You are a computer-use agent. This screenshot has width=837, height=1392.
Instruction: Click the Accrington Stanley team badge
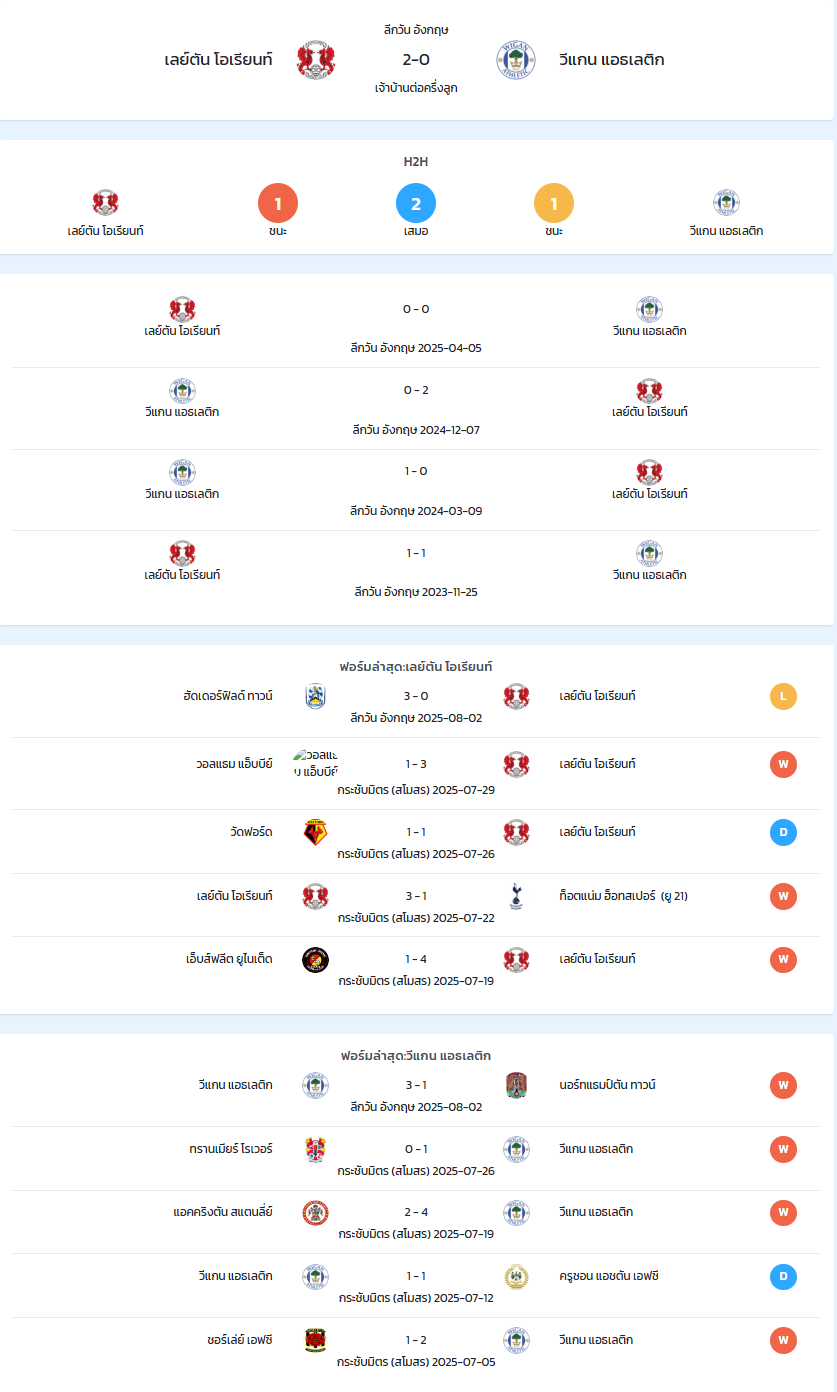316,1213
